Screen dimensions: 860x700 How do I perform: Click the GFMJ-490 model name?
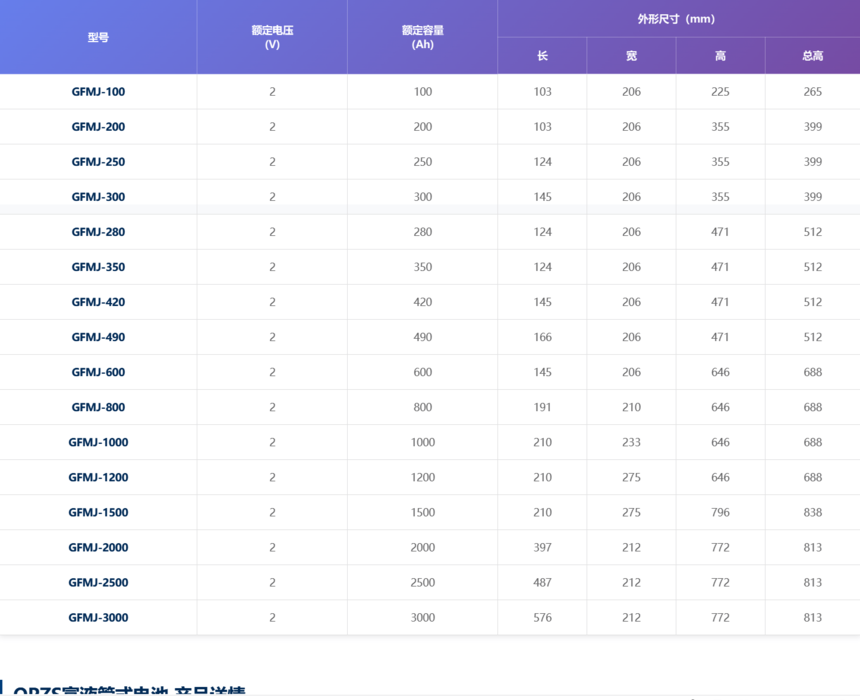pyautogui.click(x=98, y=337)
